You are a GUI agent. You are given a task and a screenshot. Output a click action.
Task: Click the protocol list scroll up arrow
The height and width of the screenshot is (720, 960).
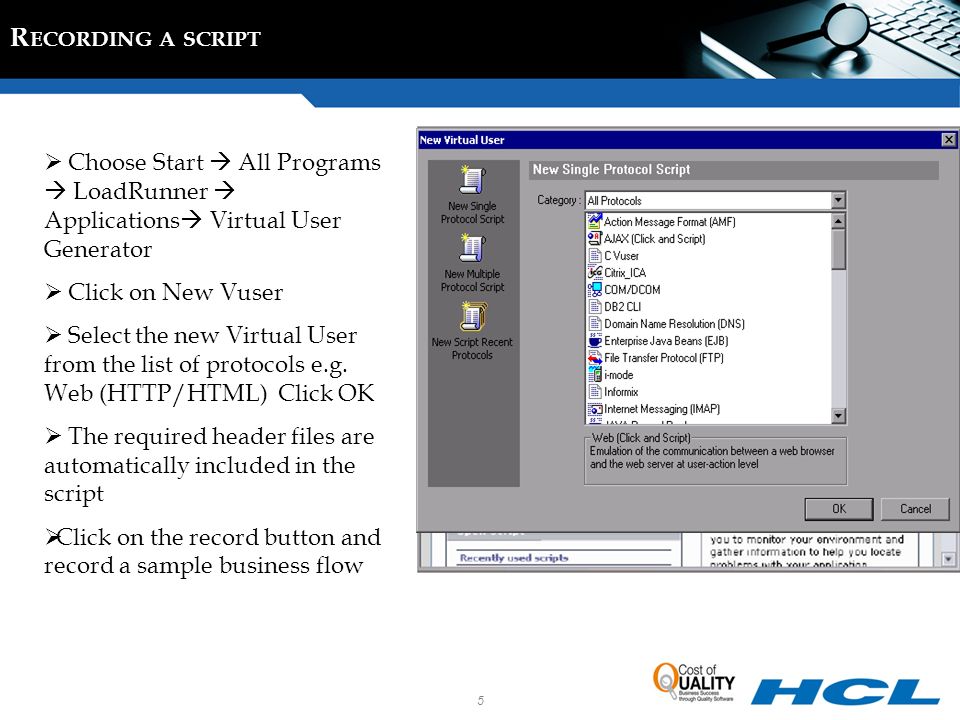(x=838, y=220)
